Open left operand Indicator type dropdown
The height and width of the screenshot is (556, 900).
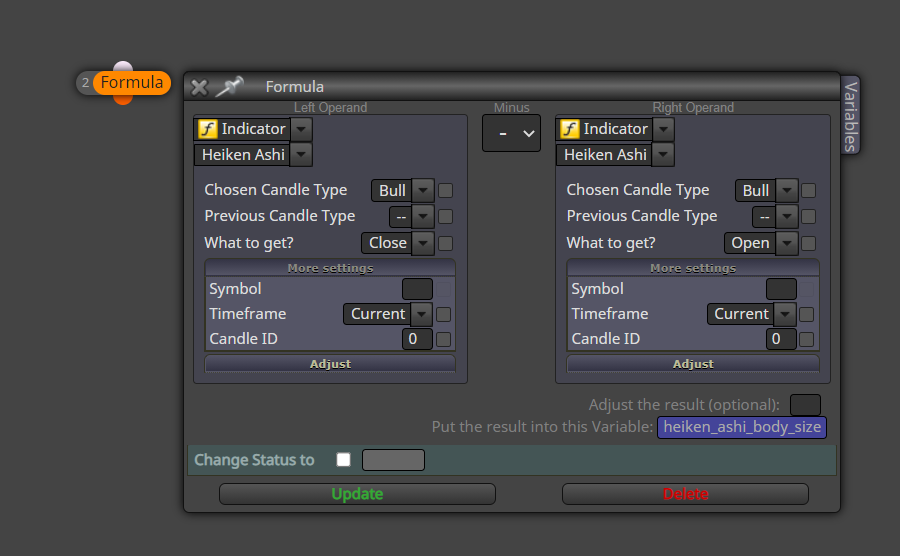[301, 129]
